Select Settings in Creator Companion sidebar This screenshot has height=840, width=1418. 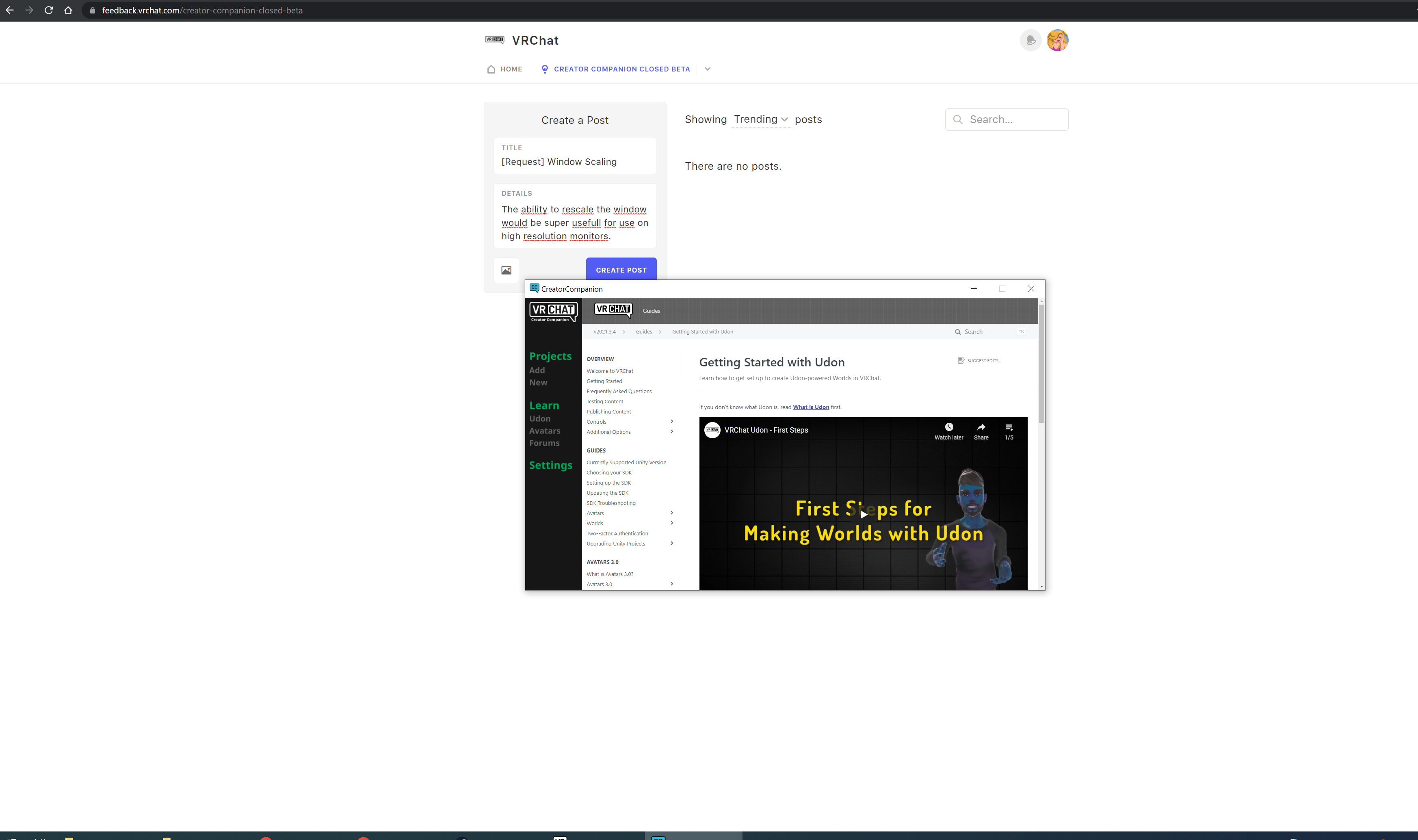pyautogui.click(x=550, y=465)
